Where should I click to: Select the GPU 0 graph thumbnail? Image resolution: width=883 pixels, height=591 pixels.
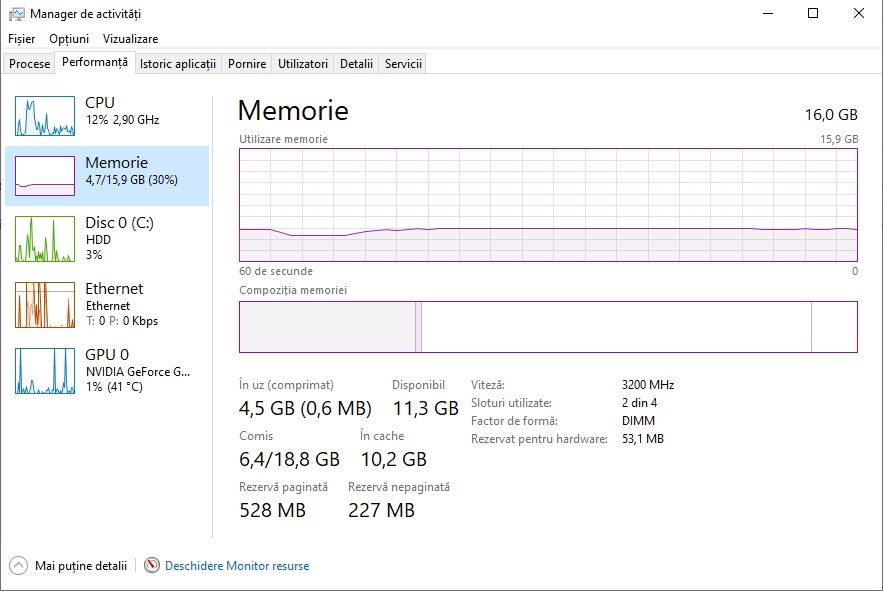tap(45, 370)
